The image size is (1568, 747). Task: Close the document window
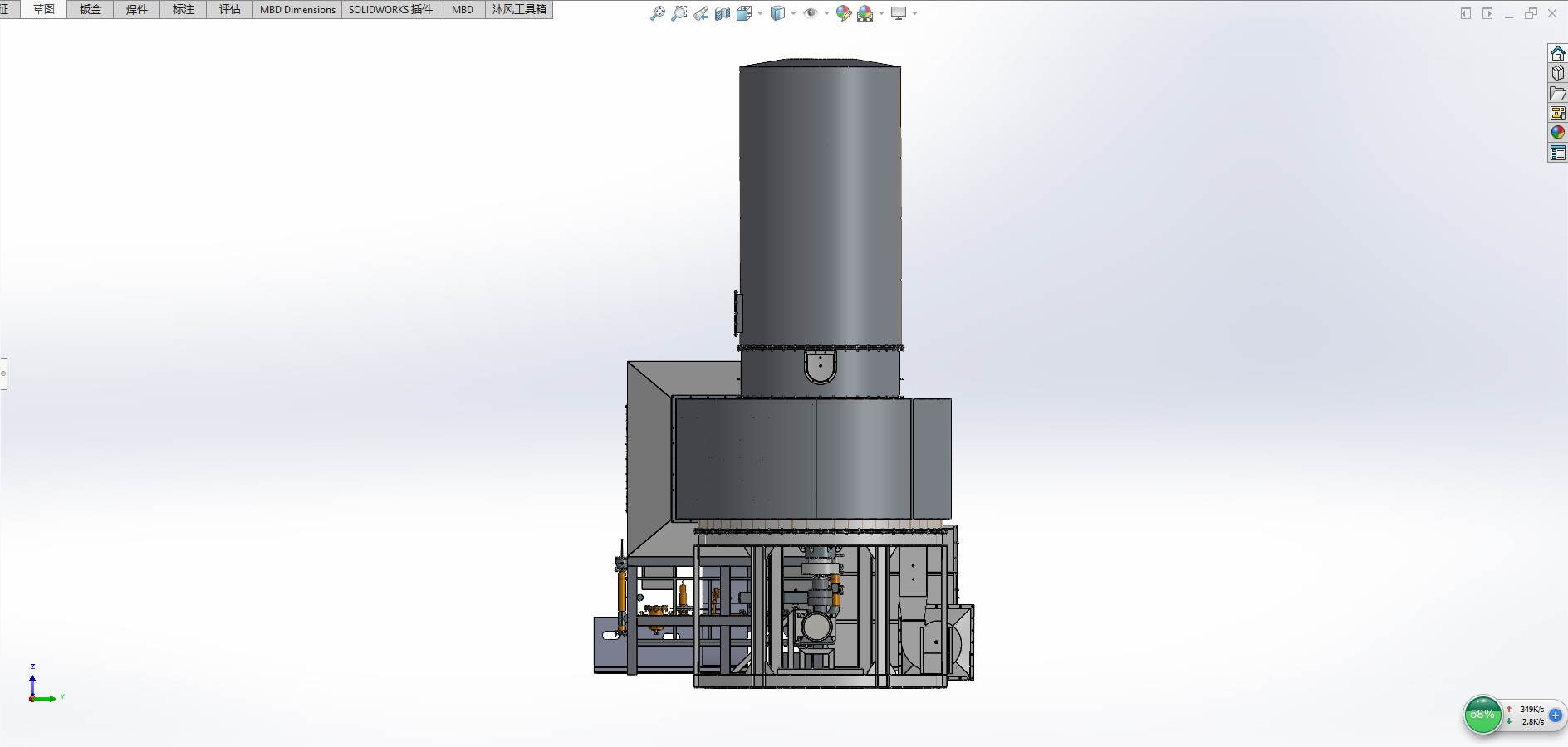1552,13
